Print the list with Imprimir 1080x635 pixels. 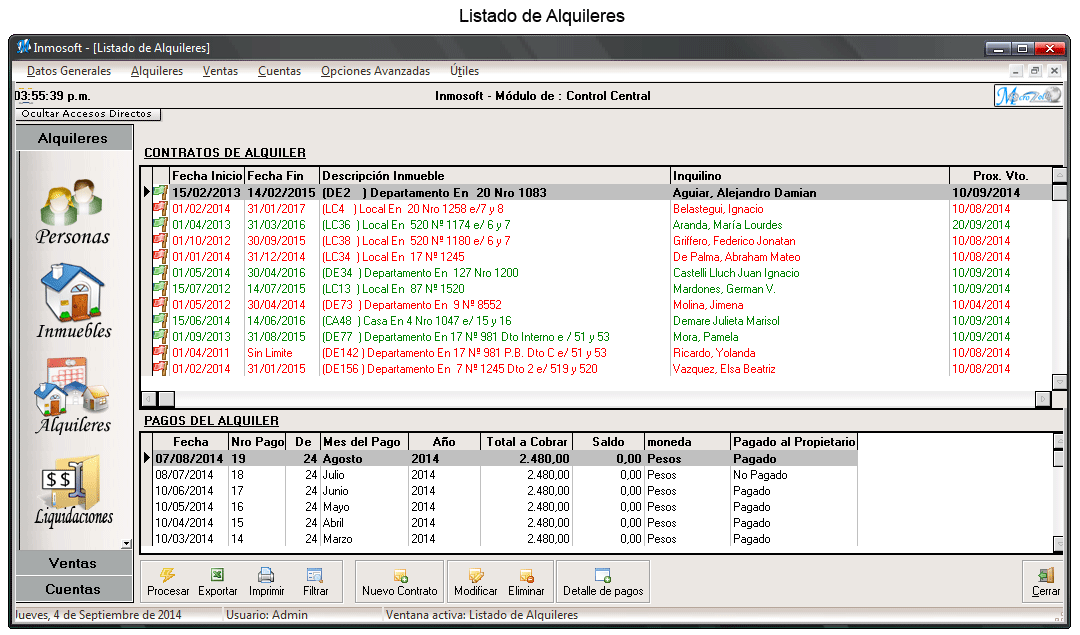click(267, 582)
